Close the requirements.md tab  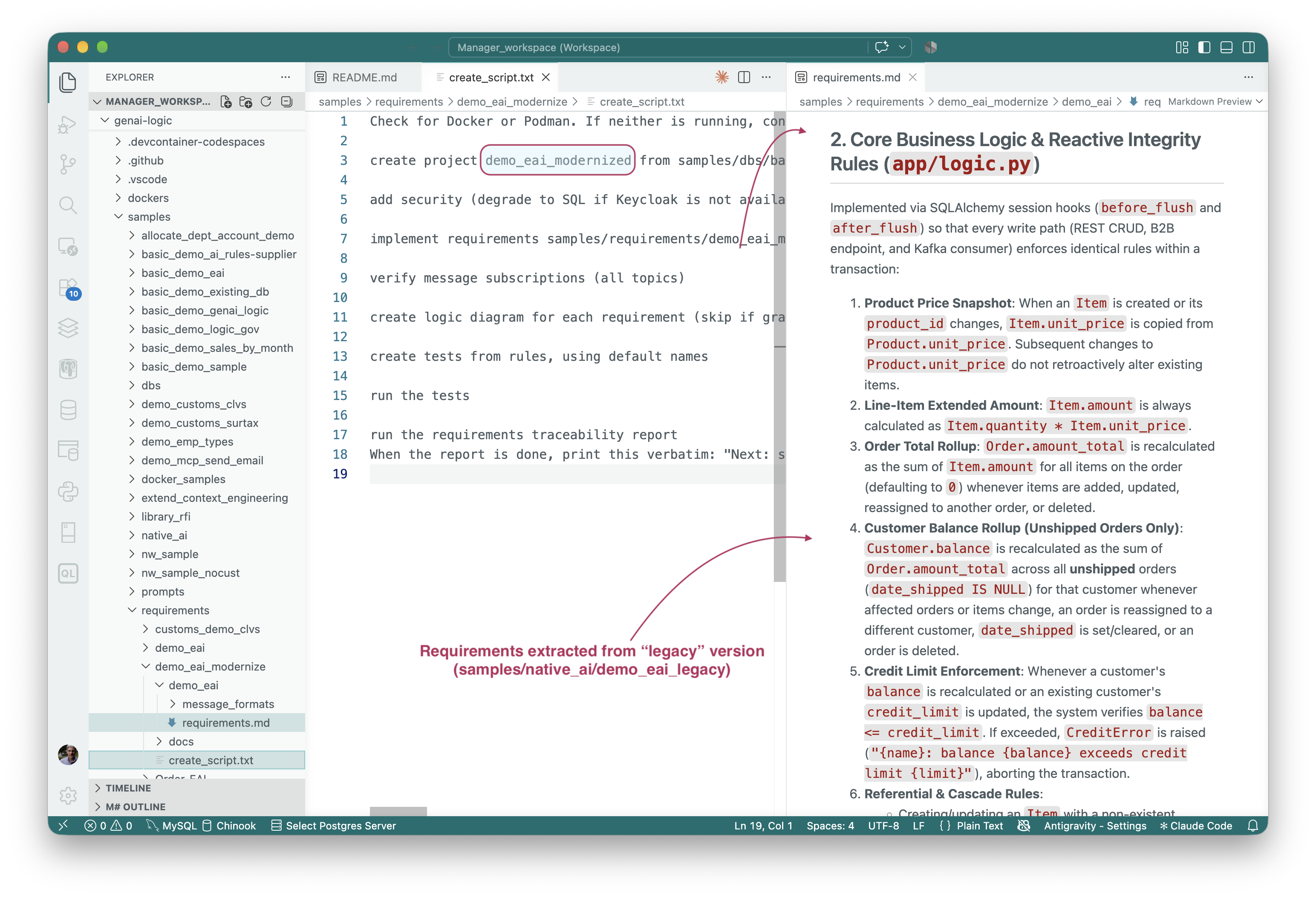(912, 77)
